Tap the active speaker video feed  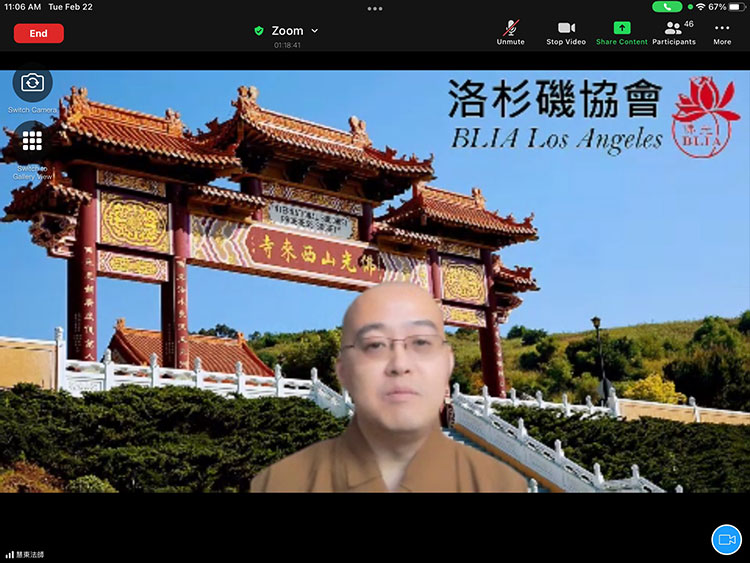click(375, 281)
